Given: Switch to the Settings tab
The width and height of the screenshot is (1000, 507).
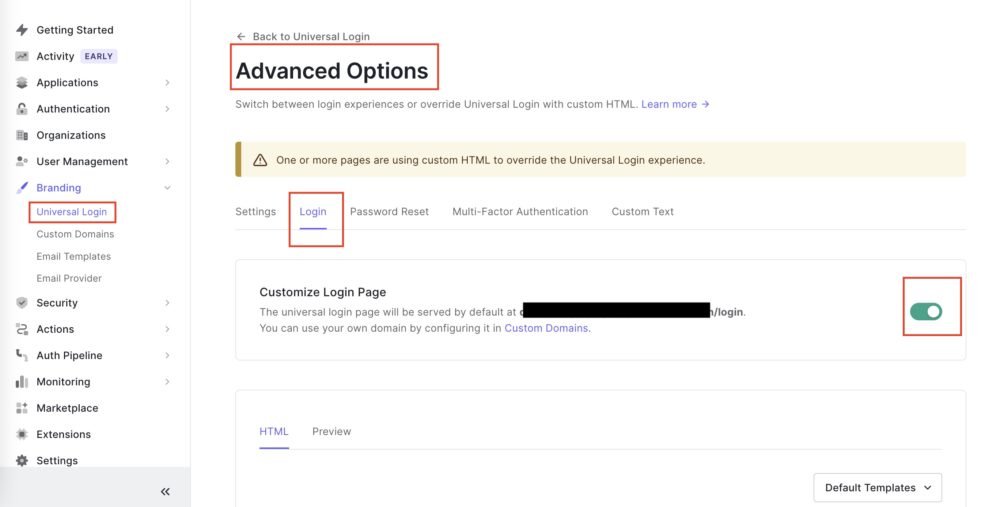Looking at the screenshot, I should click(256, 212).
